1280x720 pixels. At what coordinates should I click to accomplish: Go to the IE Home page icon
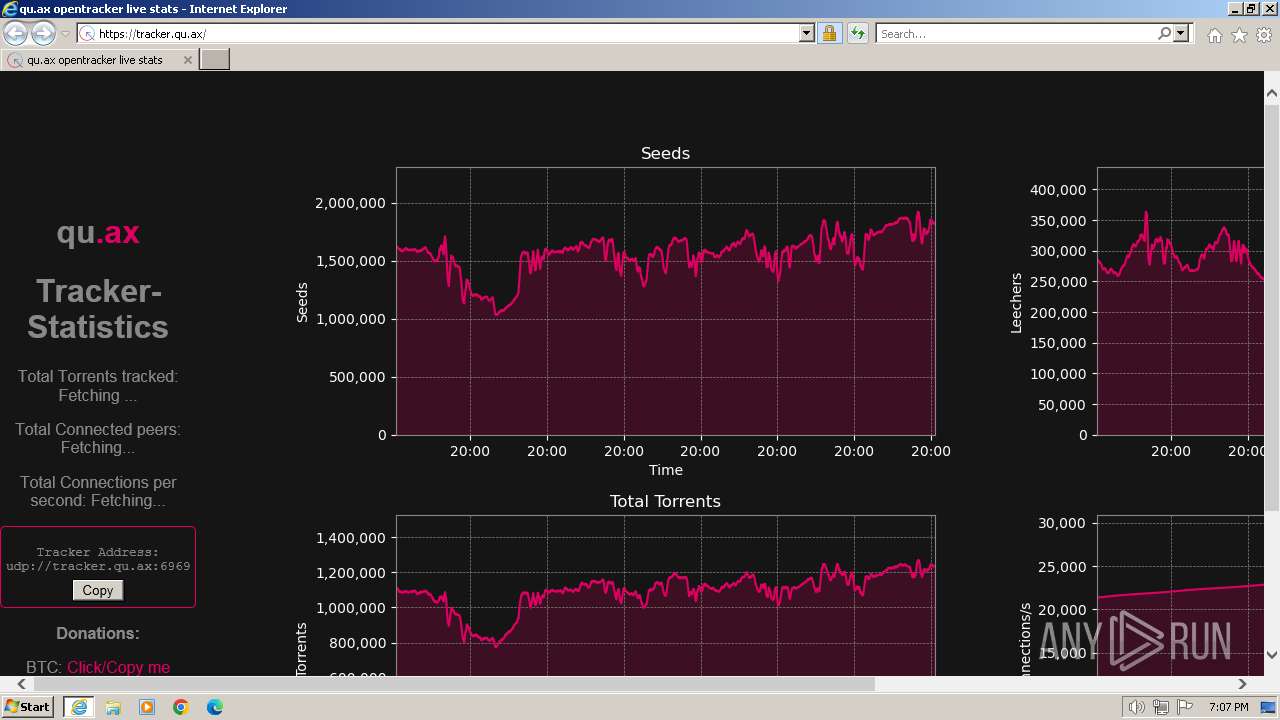(1214, 35)
